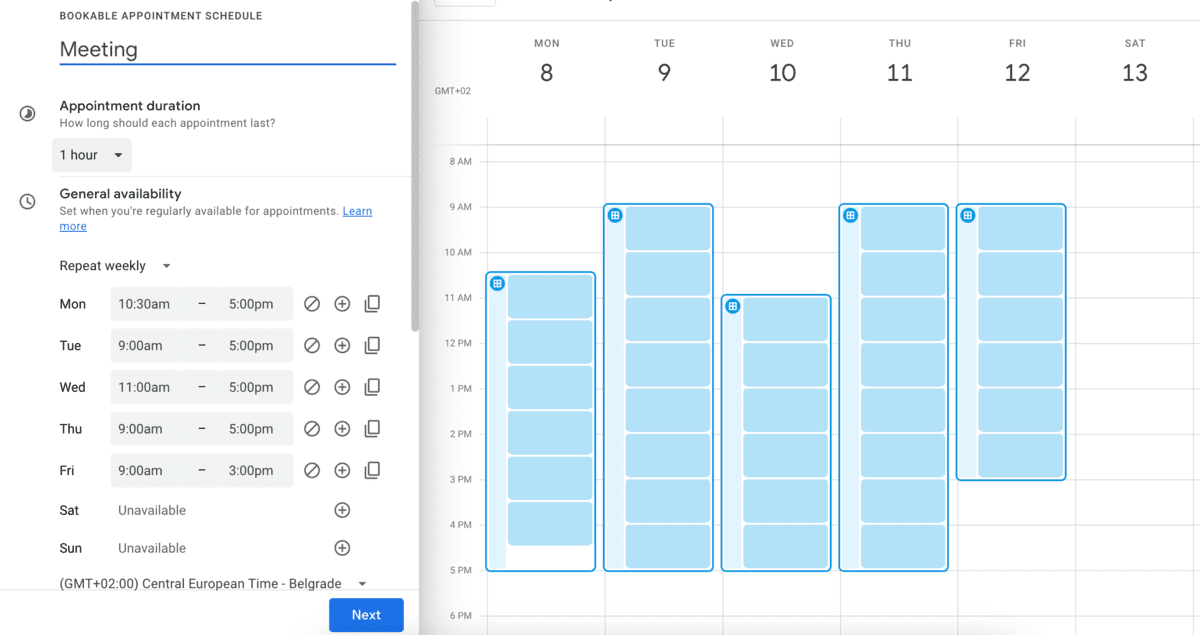Add availability hours for Sunday
Image resolution: width=1200 pixels, height=635 pixels.
pos(341,547)
